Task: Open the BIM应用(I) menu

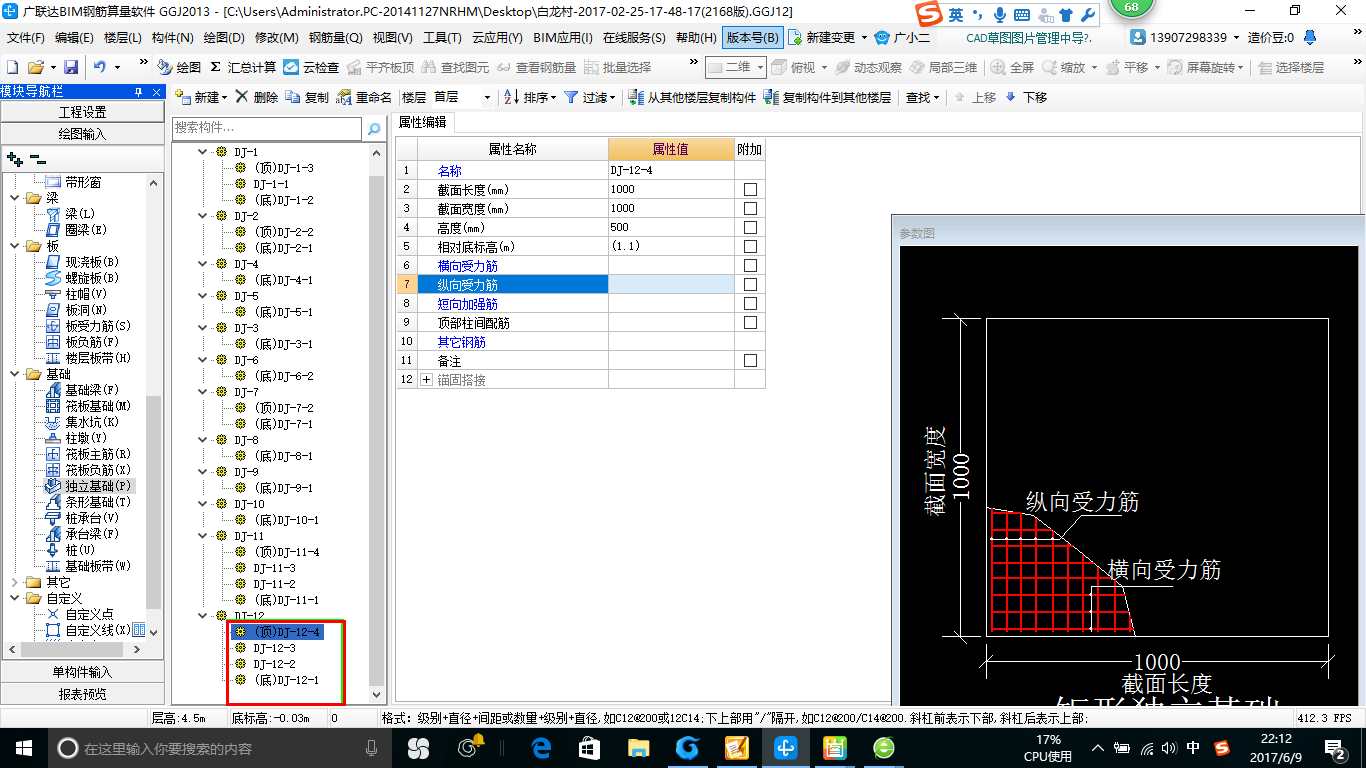Action: pos(563,37)
